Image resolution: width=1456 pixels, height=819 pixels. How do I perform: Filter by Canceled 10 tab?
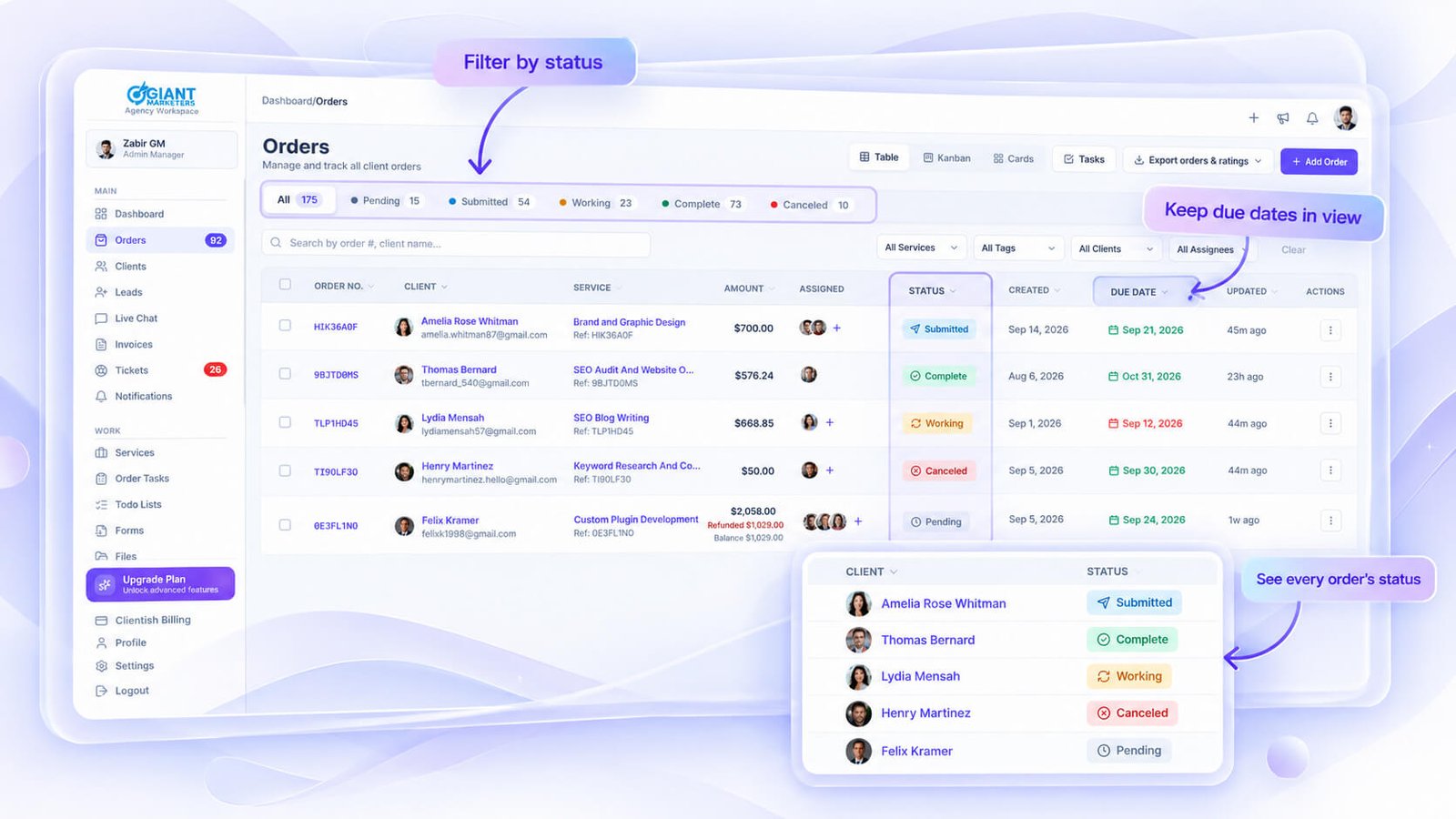click(810, 205)
